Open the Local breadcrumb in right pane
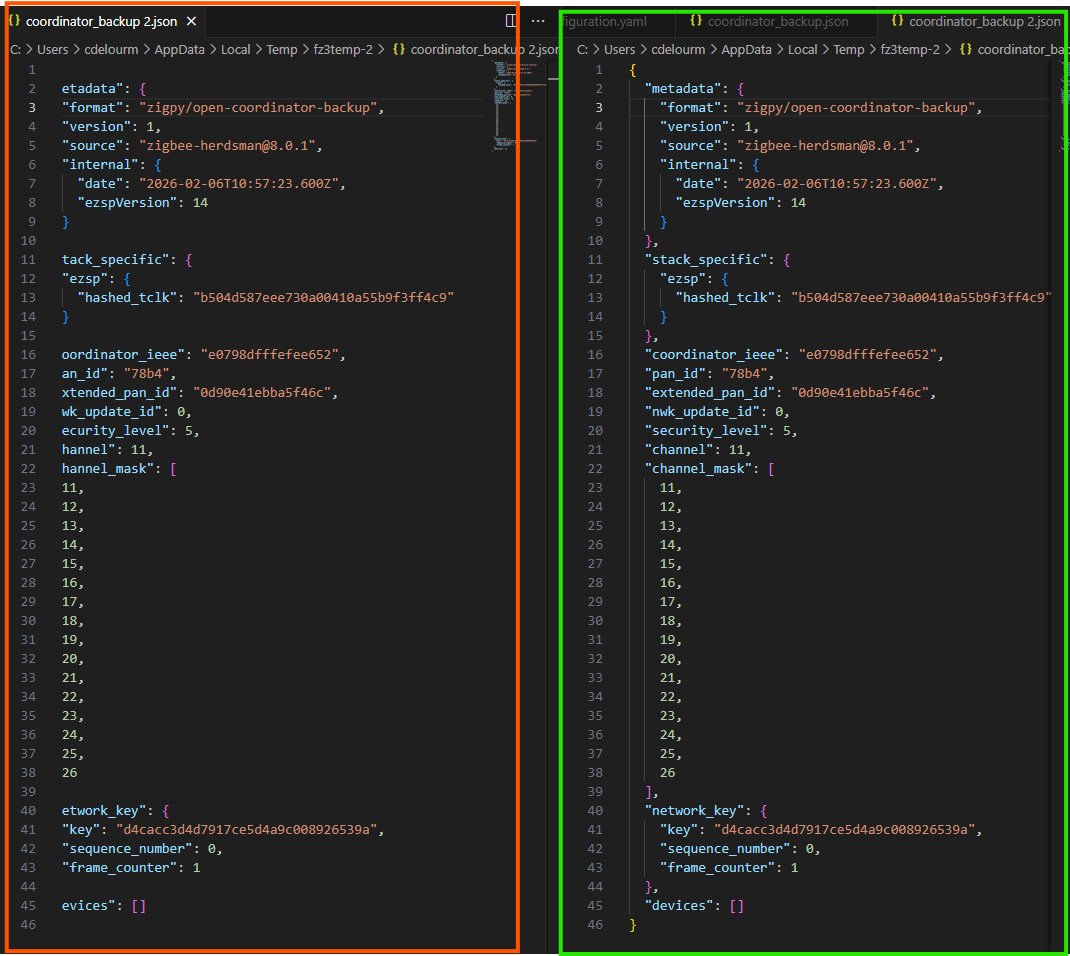Viewport: 1070px width, 956px height. pos(802,49)
